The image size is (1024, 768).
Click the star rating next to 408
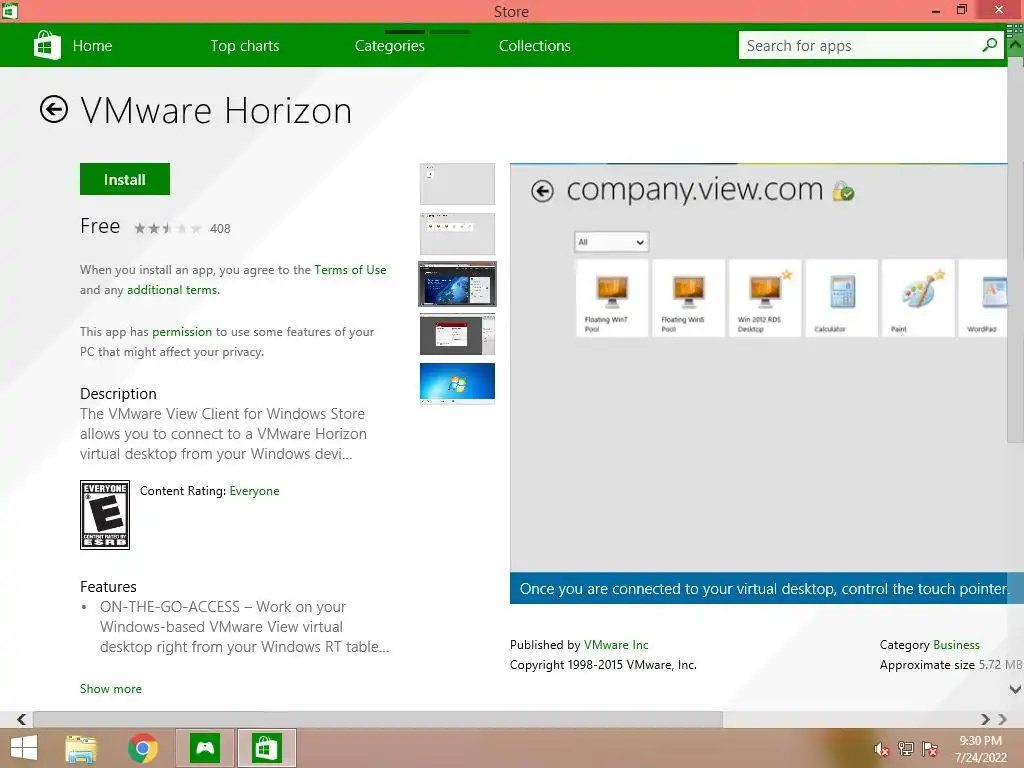coord(167,229)
